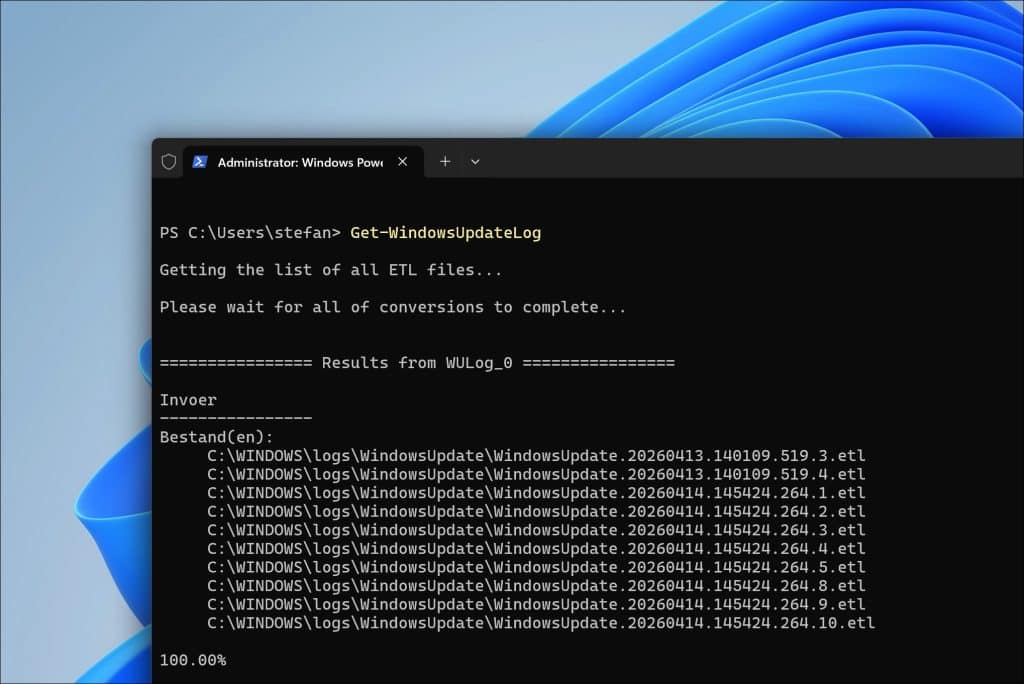Click the Get-WindowsUpdateLog command text
The height and width of the screenshot is (684, 1024).
[x=445, y=232]
